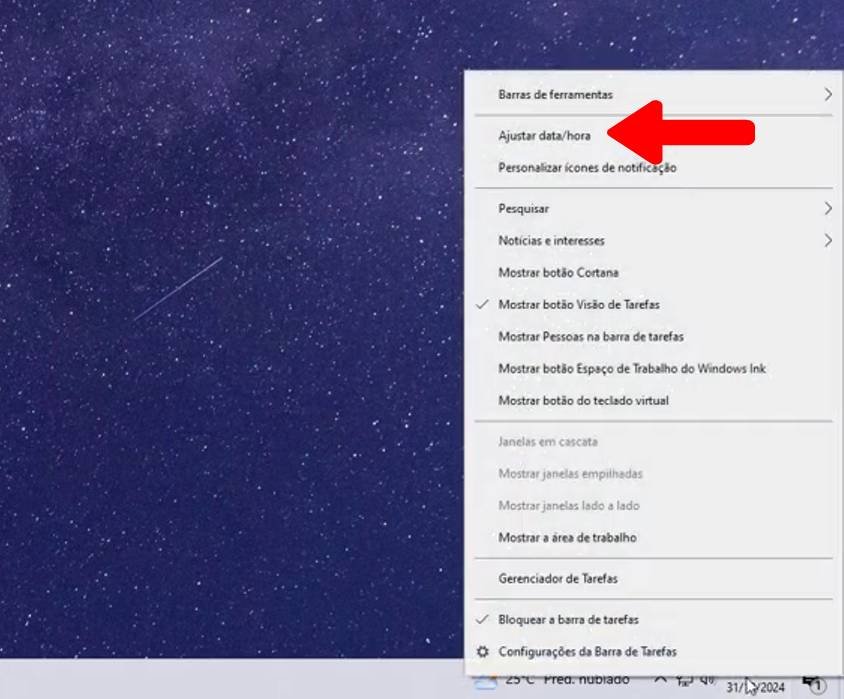Show hidden tray icons with the caret
Screen dimensions: 844x699
tap(661, 681)
